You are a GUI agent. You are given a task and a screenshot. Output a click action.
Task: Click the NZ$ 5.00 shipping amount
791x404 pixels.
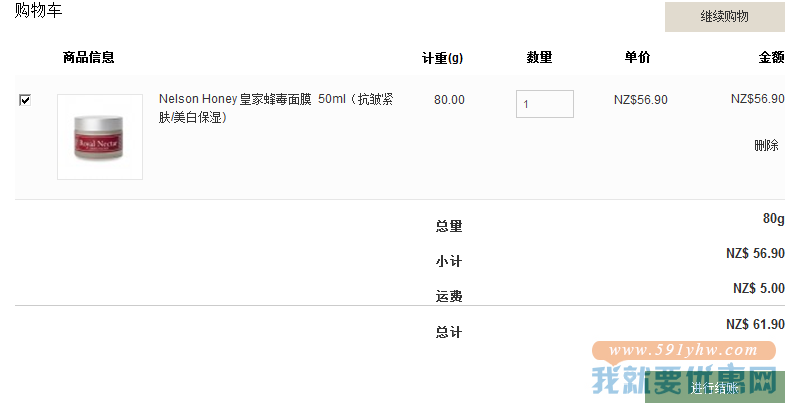pos(758,288)
